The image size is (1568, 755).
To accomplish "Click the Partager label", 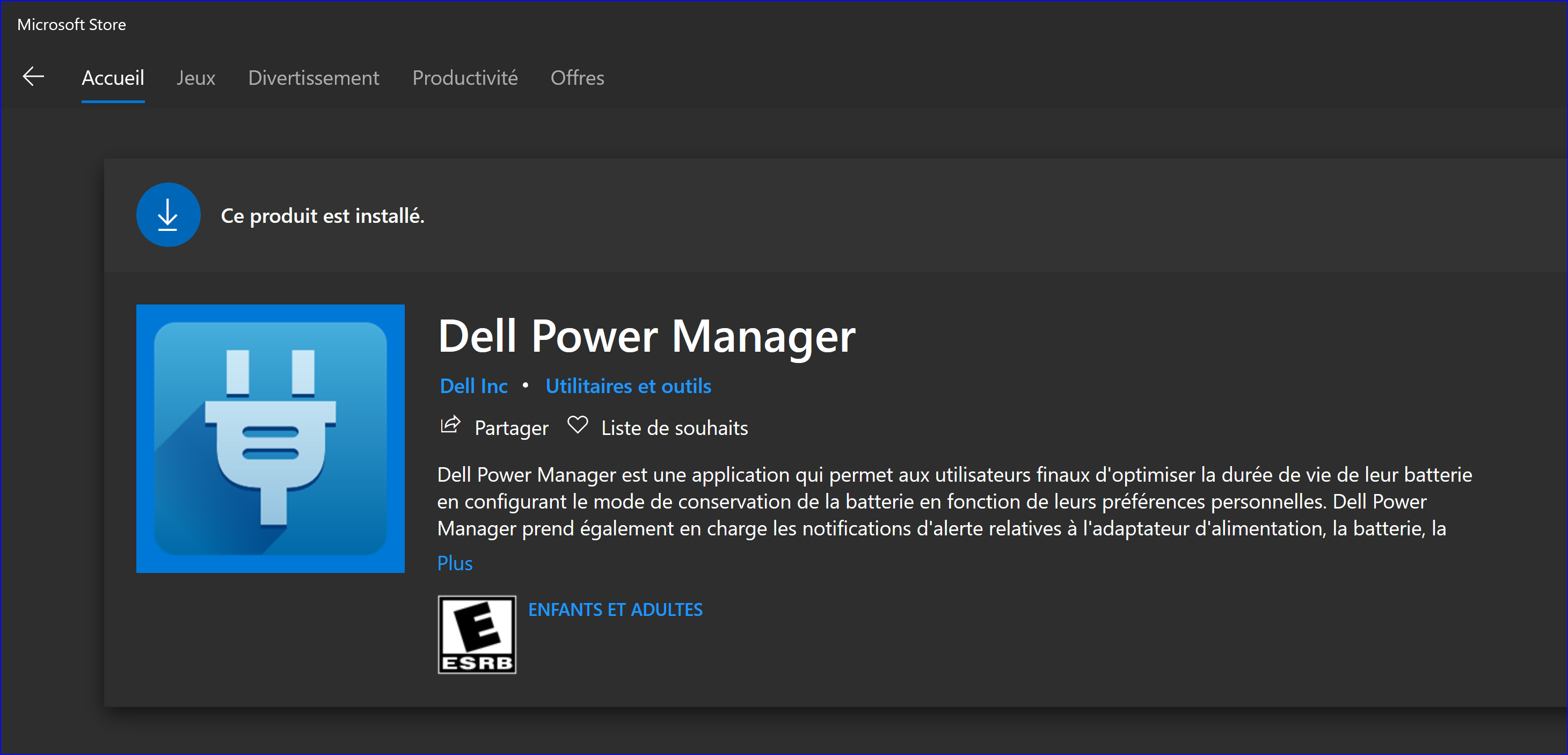I will click(511, 428).
